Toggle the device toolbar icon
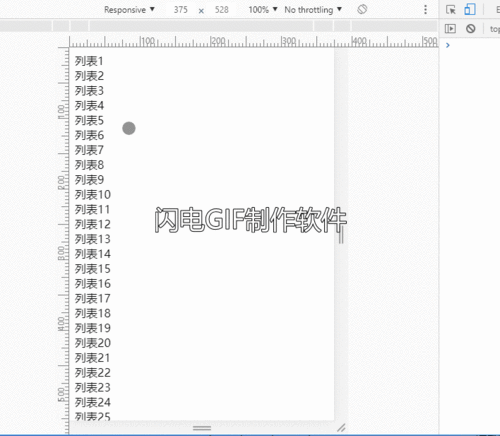The width and height of the screenshot is (500, 436). pyautogui.click(x=470, y=9)
